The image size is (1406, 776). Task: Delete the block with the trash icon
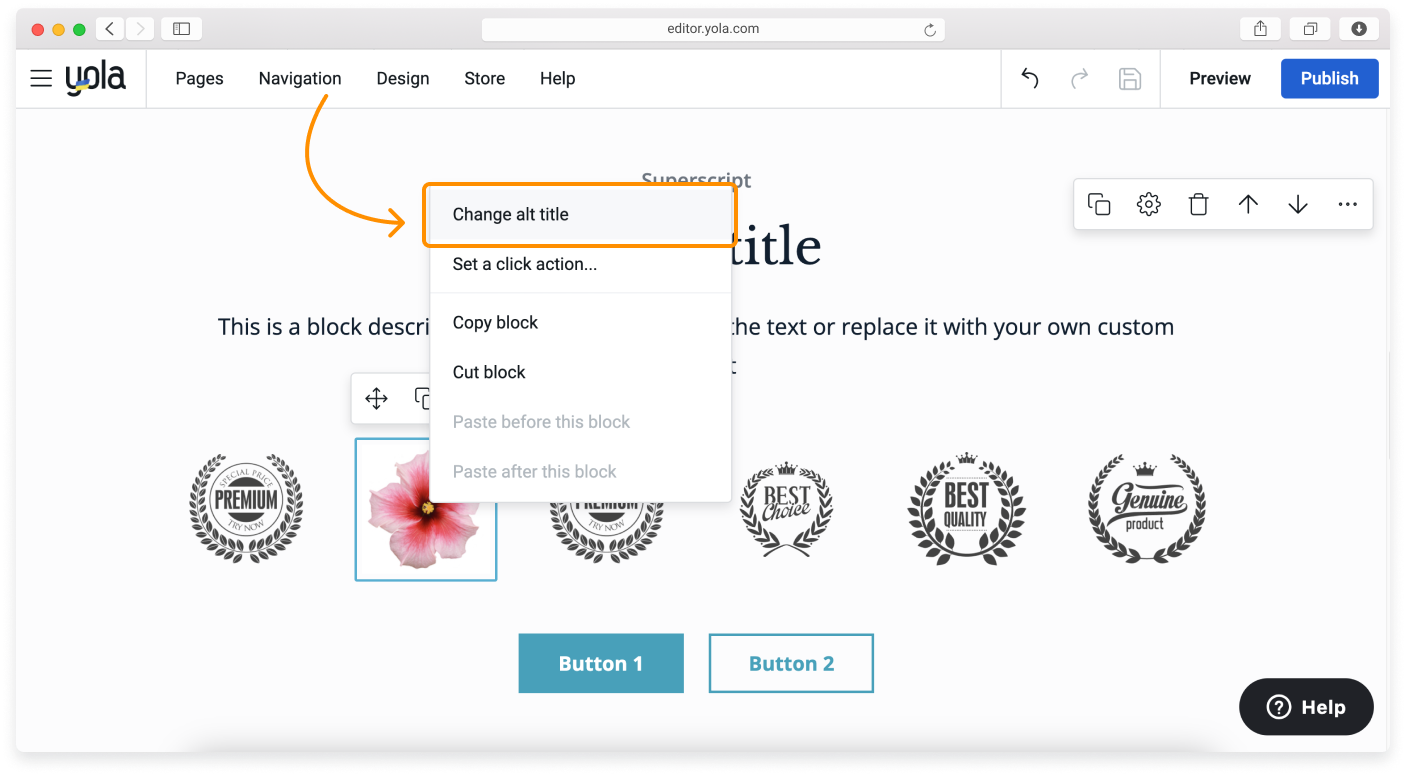[x=1198, y=204]
